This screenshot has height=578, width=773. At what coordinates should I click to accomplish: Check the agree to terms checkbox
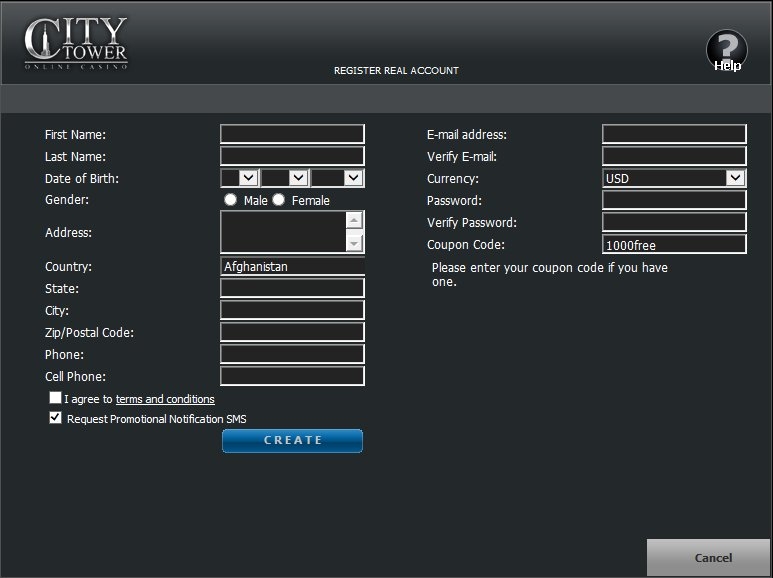click(x=55, y=398)
